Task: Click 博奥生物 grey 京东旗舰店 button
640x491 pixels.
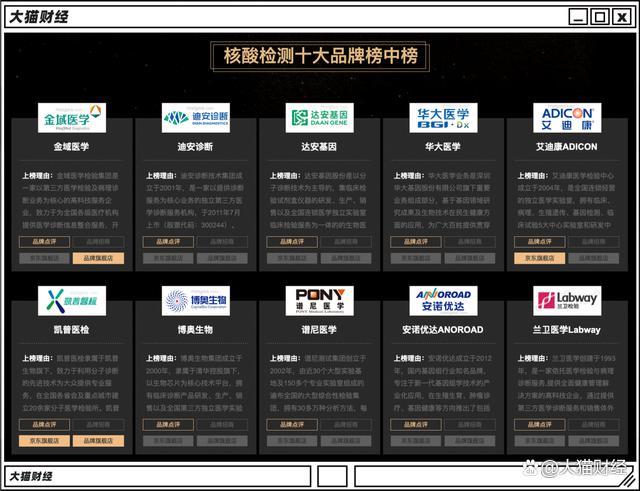Action: click(168, 441)
